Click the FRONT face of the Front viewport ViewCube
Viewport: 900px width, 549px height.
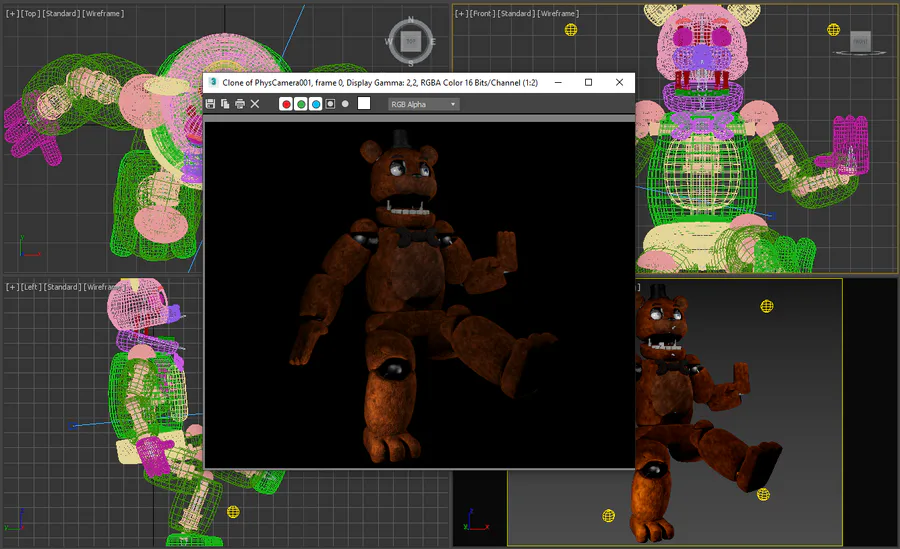(x=860, y=41)
